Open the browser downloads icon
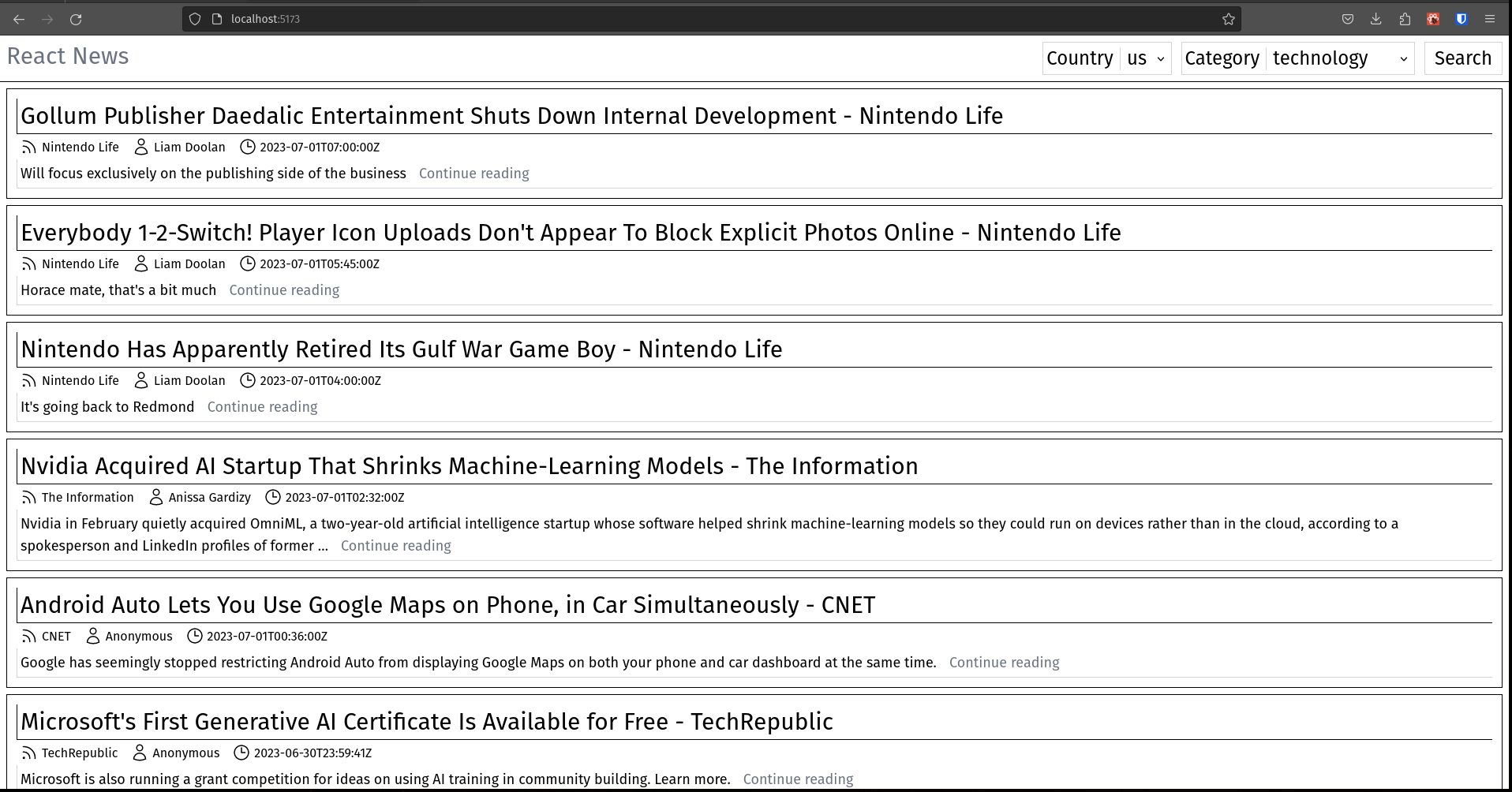This screenshot has width=1512, height=792. (1376, 19)
